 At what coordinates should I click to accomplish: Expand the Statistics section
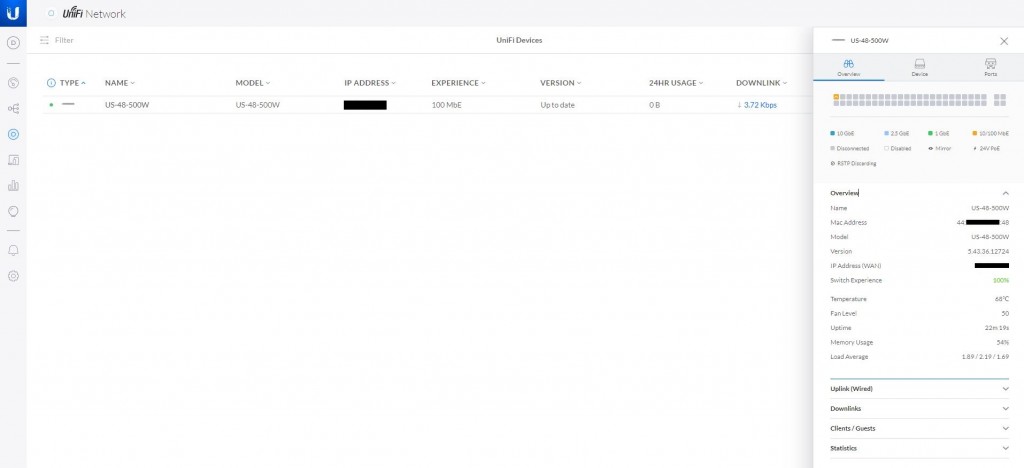pos(919,448)
